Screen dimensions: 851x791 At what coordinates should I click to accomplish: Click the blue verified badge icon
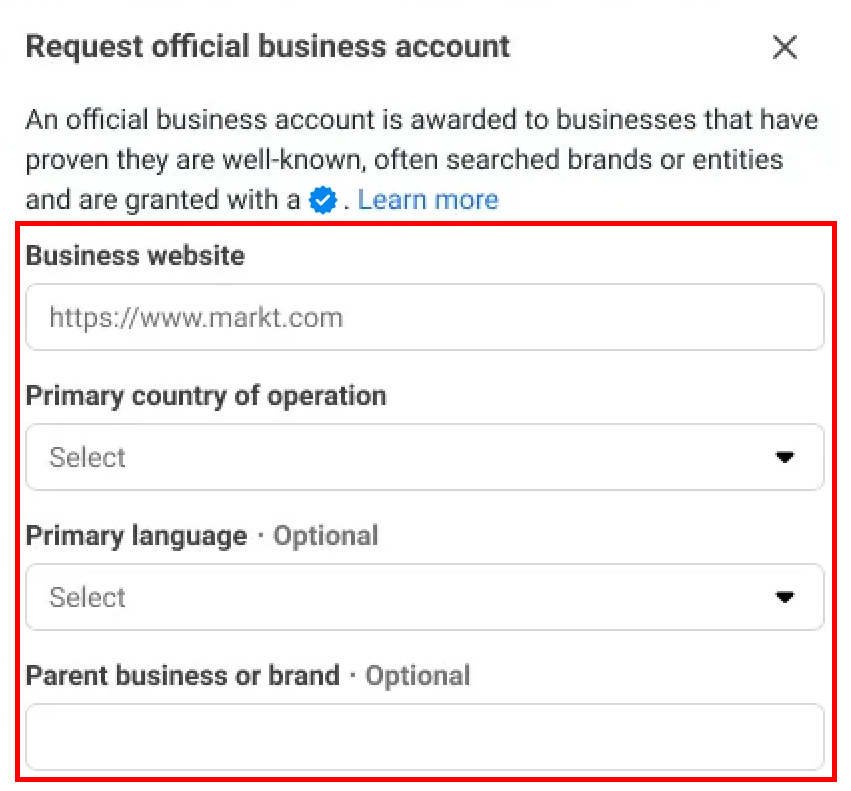coord(323,200)
